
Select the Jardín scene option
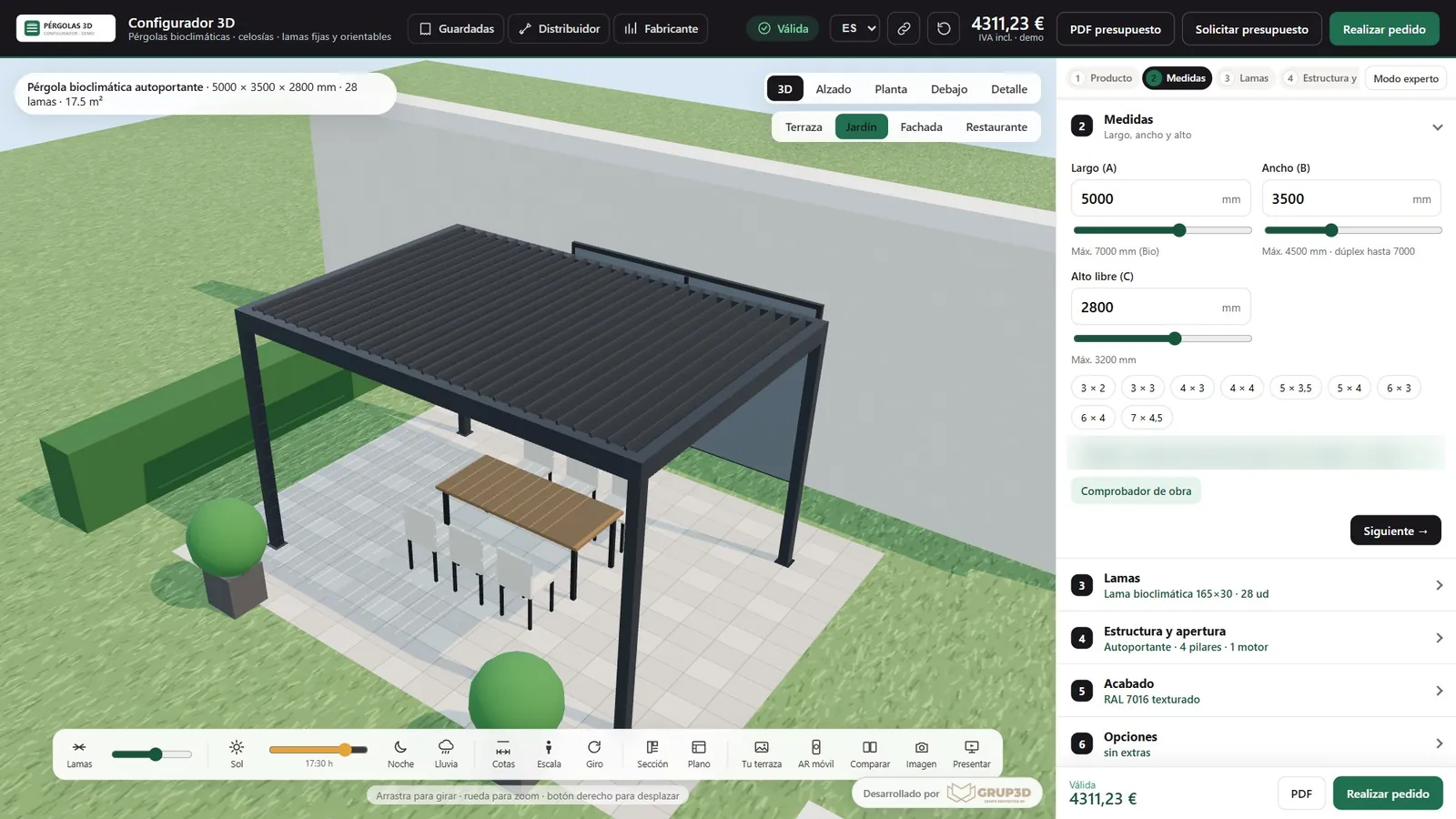tap(861, 127)
